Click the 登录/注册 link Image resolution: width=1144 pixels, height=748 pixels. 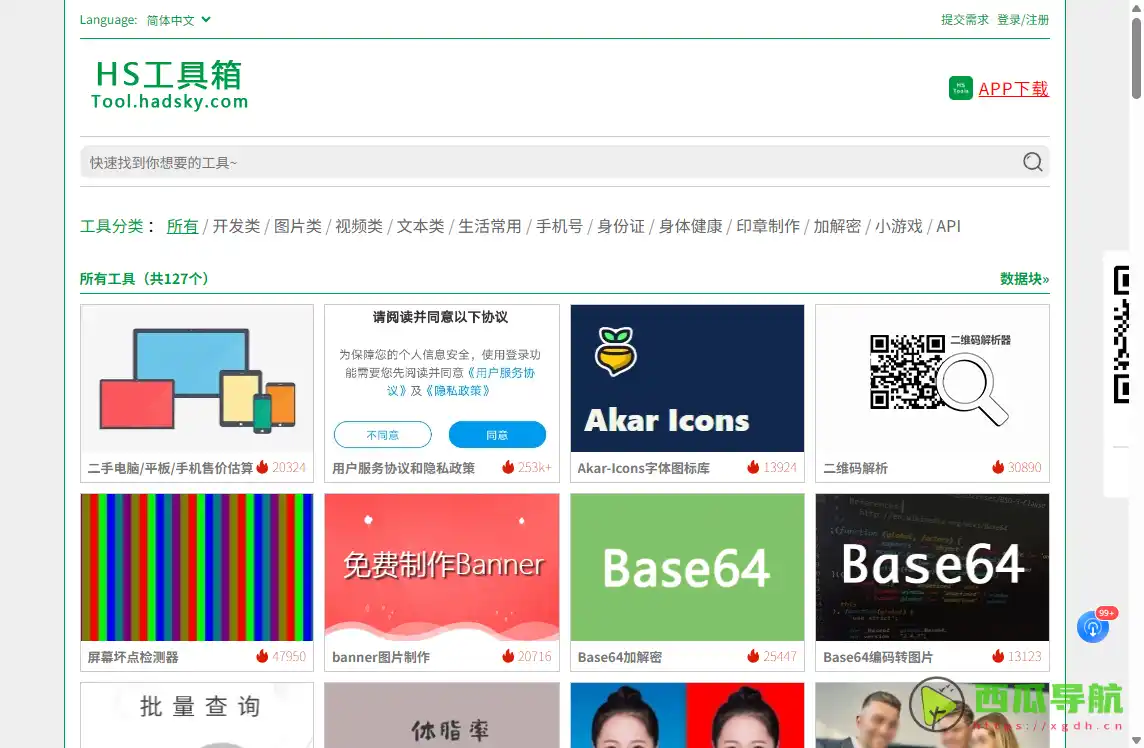point(1023,20)
